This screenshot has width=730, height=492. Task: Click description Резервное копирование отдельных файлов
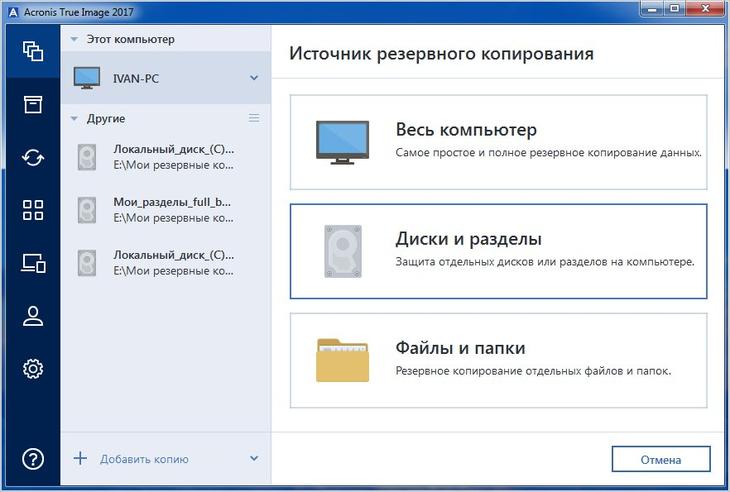(x=534, y=371)
